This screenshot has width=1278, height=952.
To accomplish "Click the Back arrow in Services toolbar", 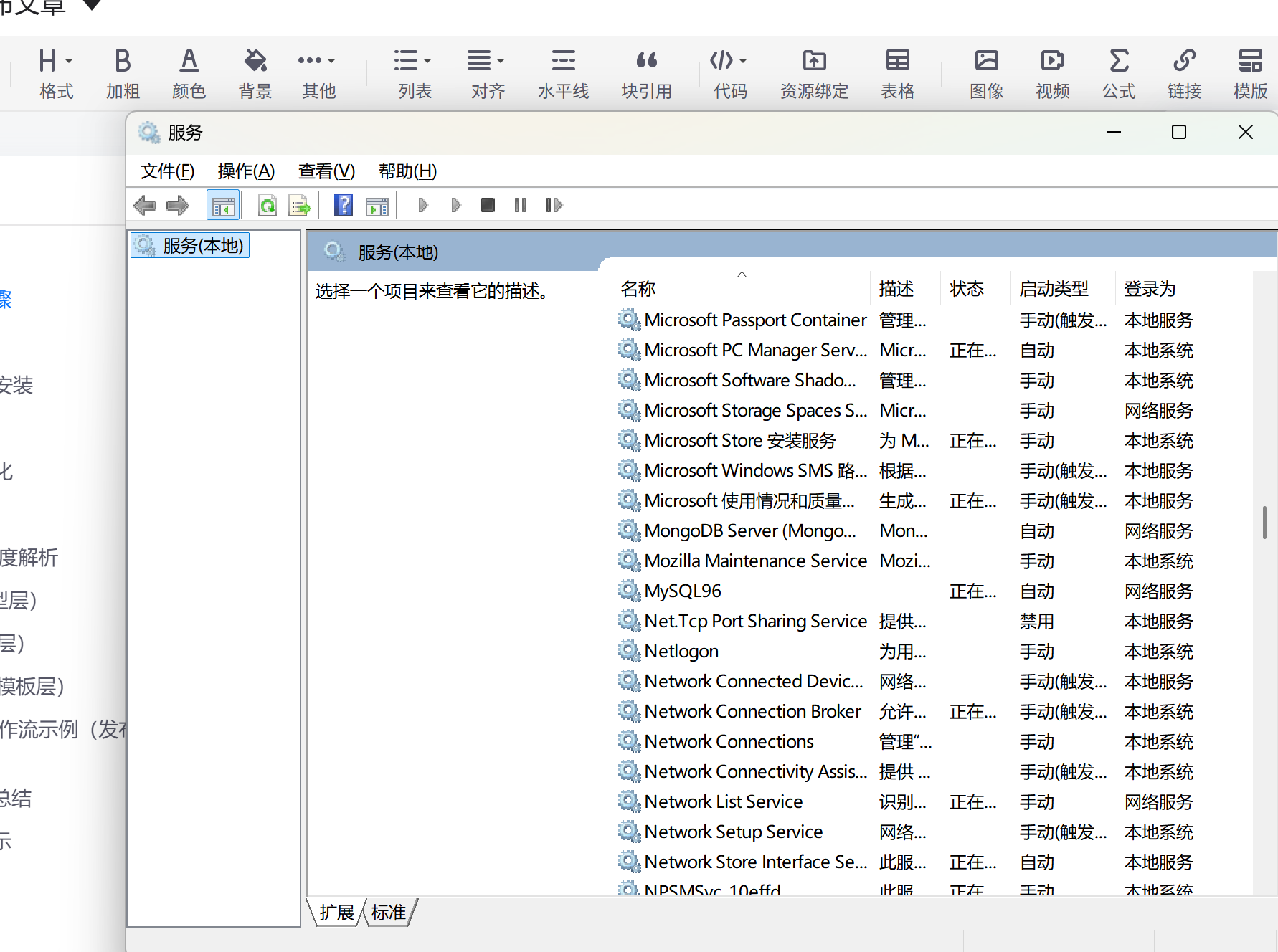I will [145, 206].
